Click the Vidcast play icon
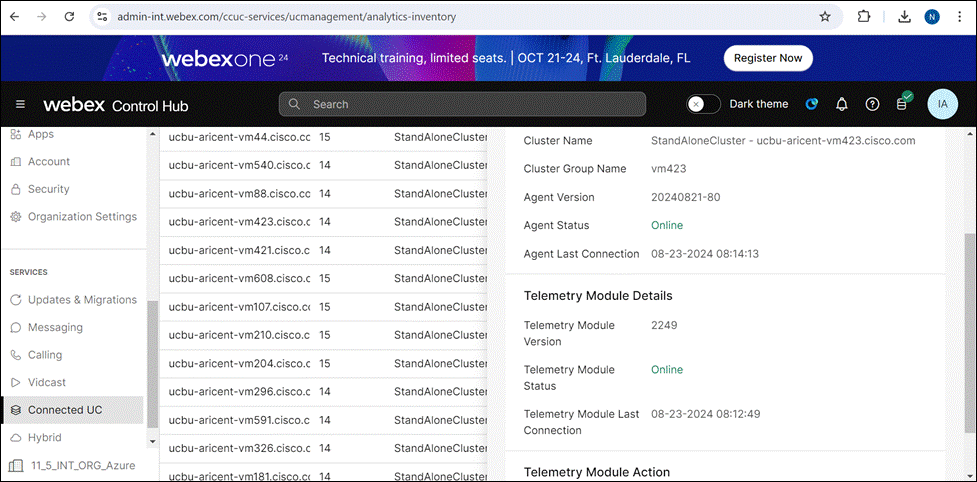 point(16,382)
